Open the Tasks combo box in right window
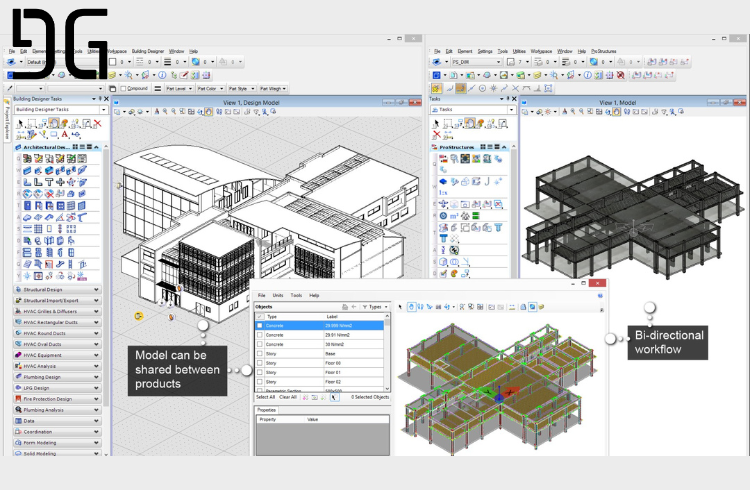Viewport: 750px width, 490px height. click(473, 110)
